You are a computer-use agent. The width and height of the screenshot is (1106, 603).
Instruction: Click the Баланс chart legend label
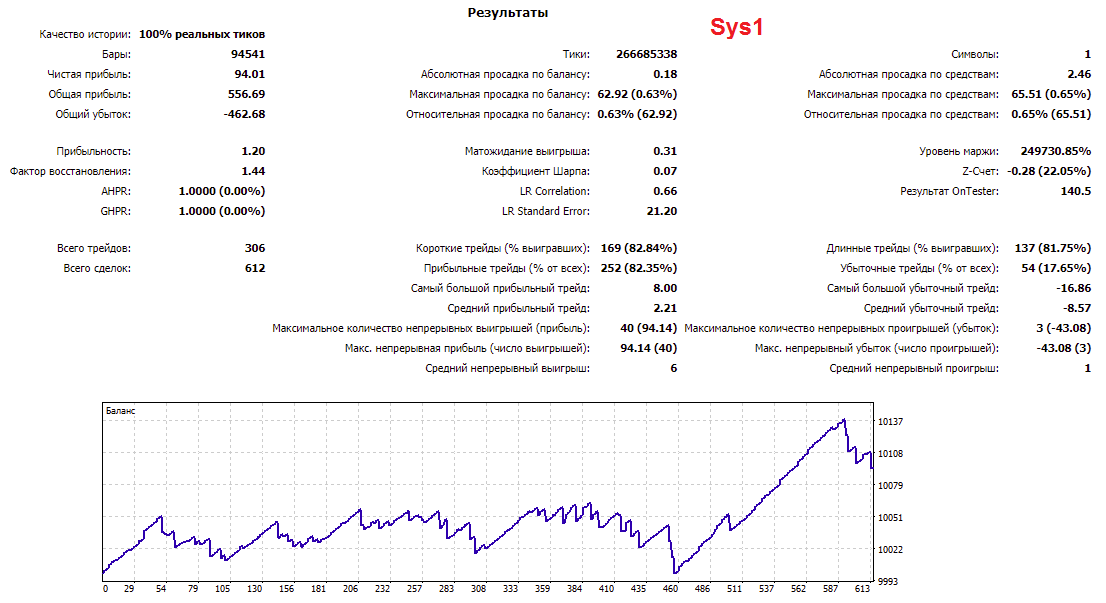pos(121,410)
